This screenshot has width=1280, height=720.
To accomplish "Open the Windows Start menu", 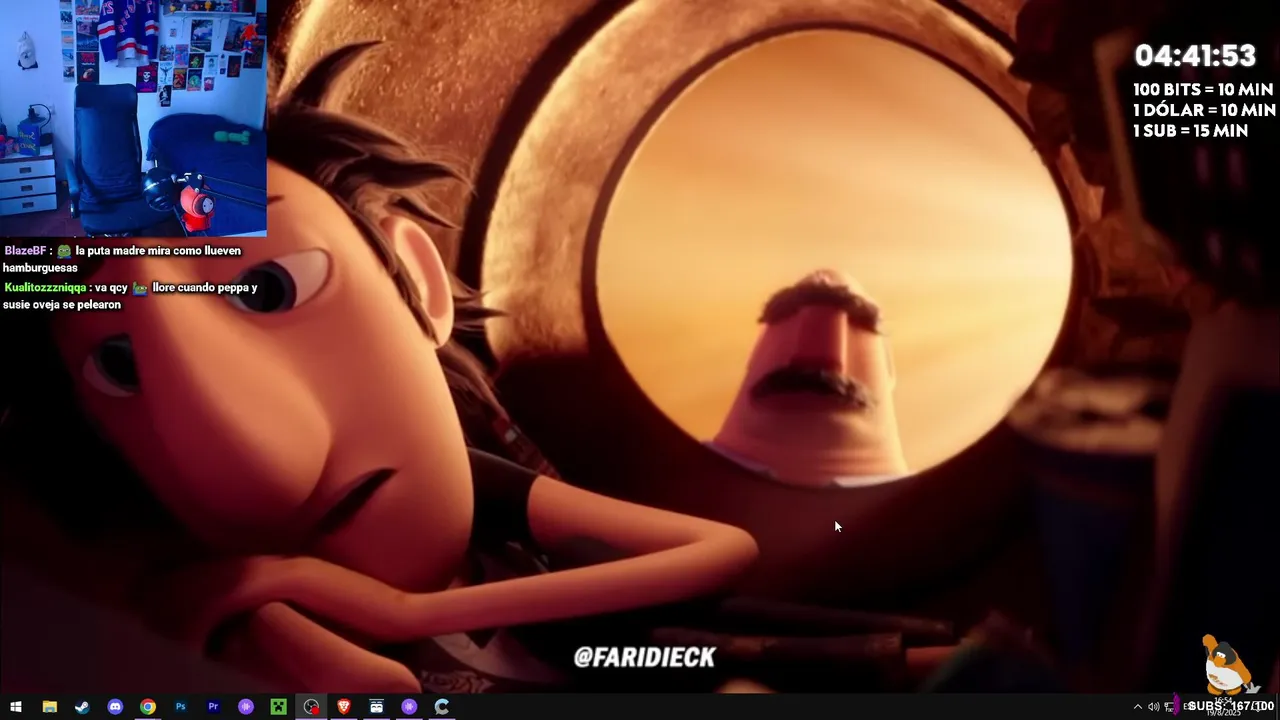I will pyautogui.click(x=16, y=707).
